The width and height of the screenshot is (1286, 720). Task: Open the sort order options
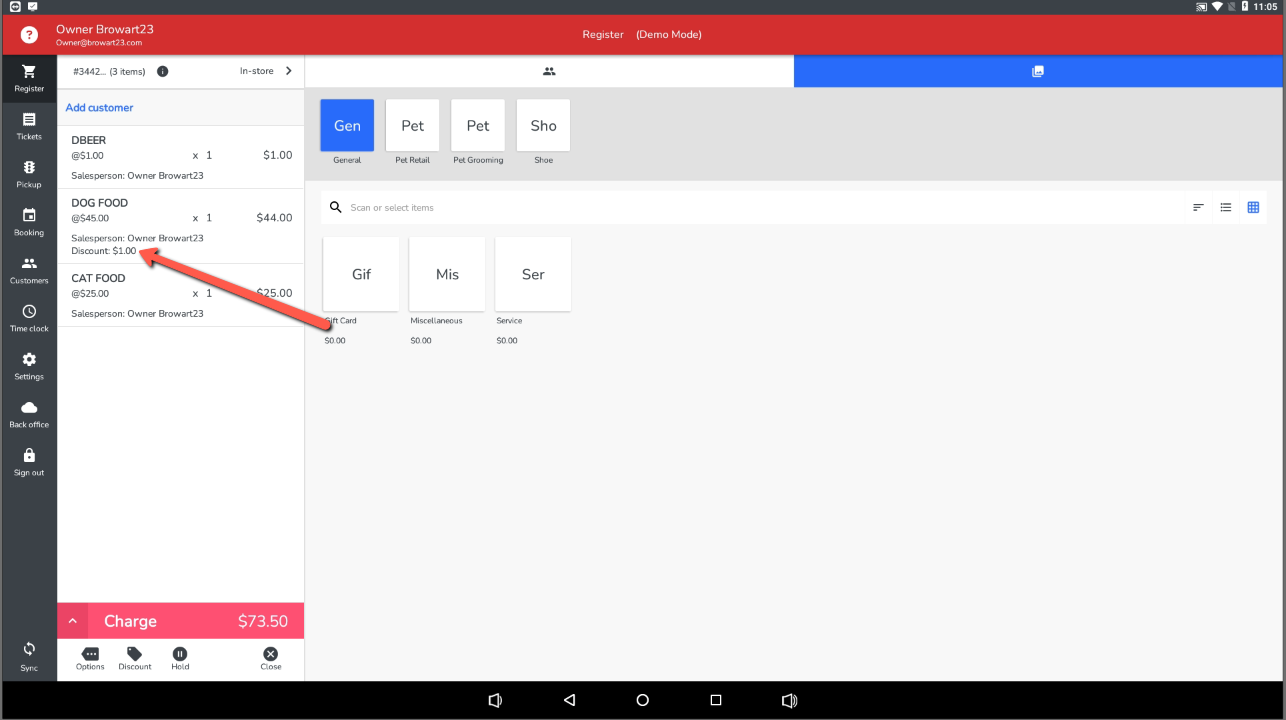point(1198,208)
